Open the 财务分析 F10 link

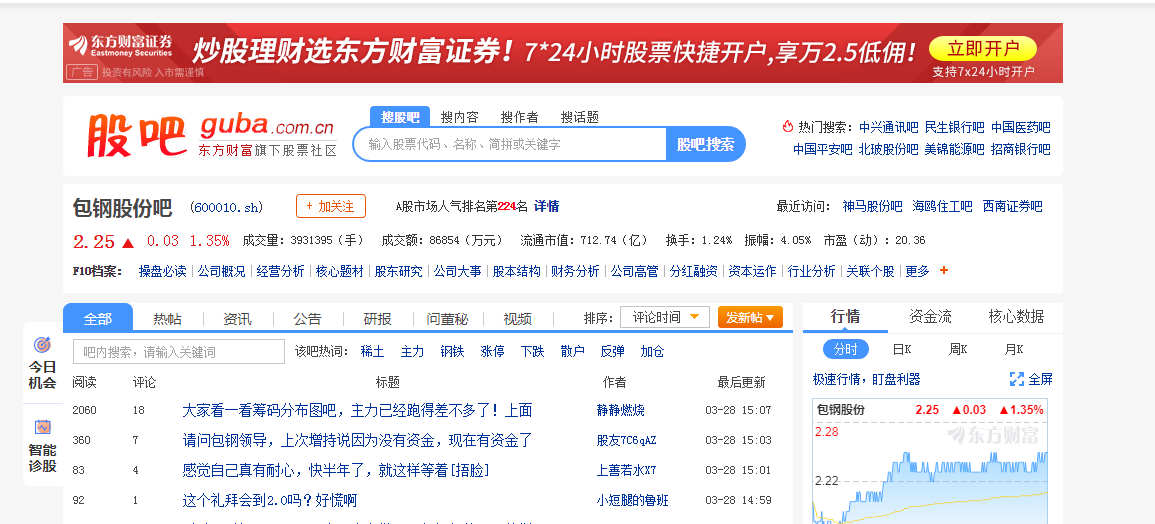[x=575, y=271]
